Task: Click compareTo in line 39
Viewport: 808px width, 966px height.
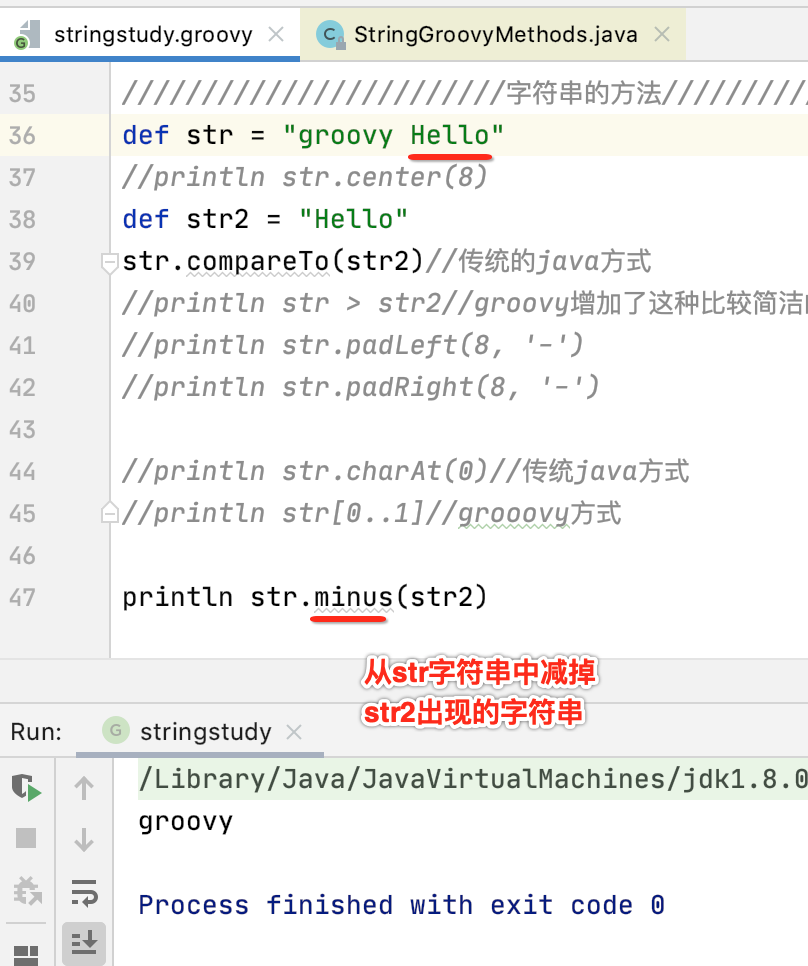Action: click(258, 261)
